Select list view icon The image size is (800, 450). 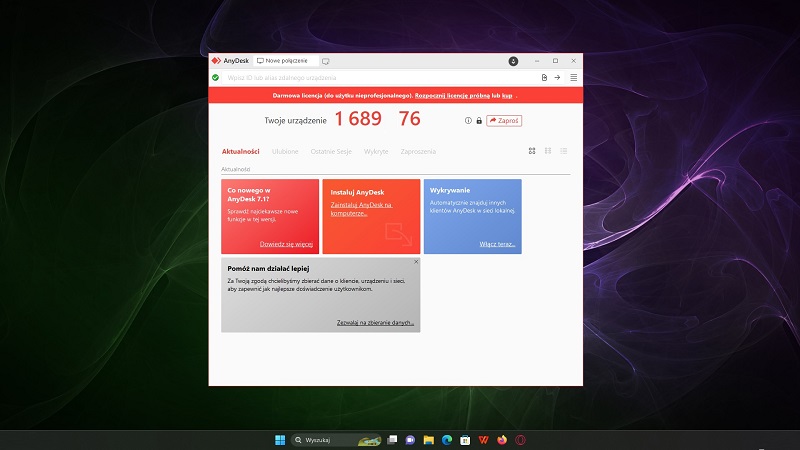[564, 151]
